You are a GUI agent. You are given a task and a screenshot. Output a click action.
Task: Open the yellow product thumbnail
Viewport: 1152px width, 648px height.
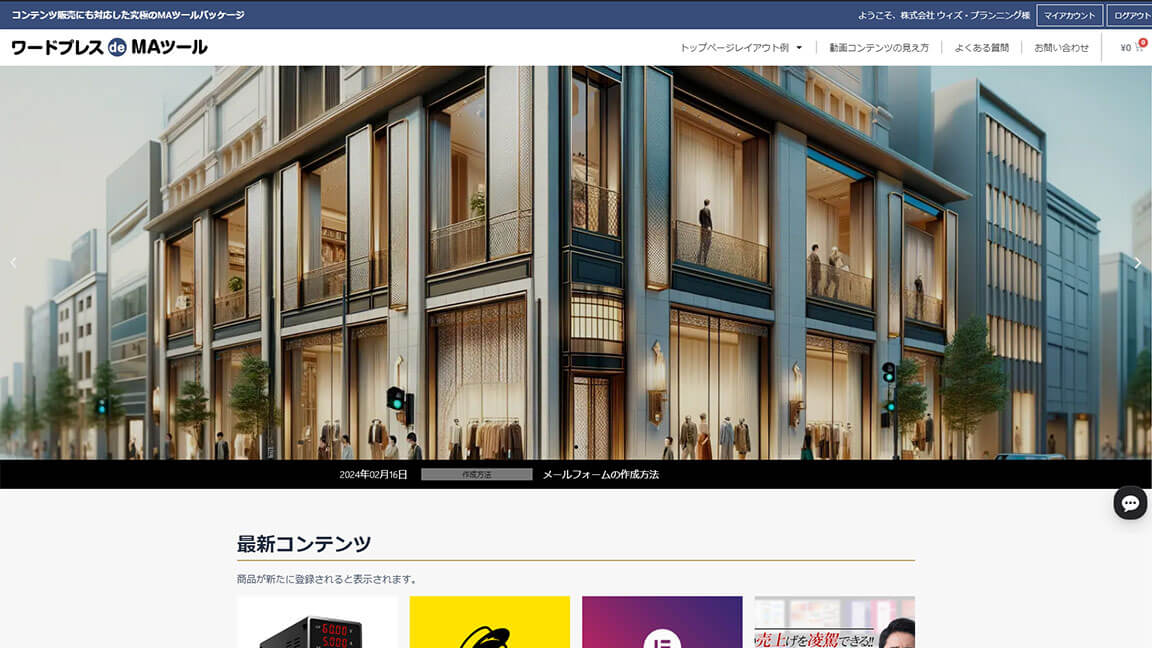tap(489, 622)
